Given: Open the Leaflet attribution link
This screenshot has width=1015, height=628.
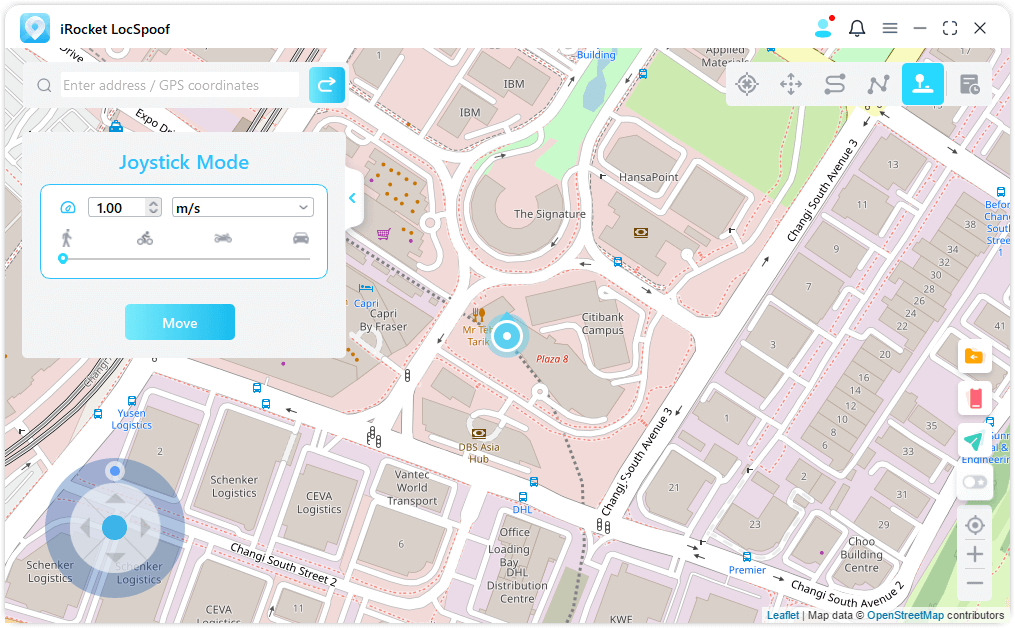Looking at the screenshot, I should [783, 615].
